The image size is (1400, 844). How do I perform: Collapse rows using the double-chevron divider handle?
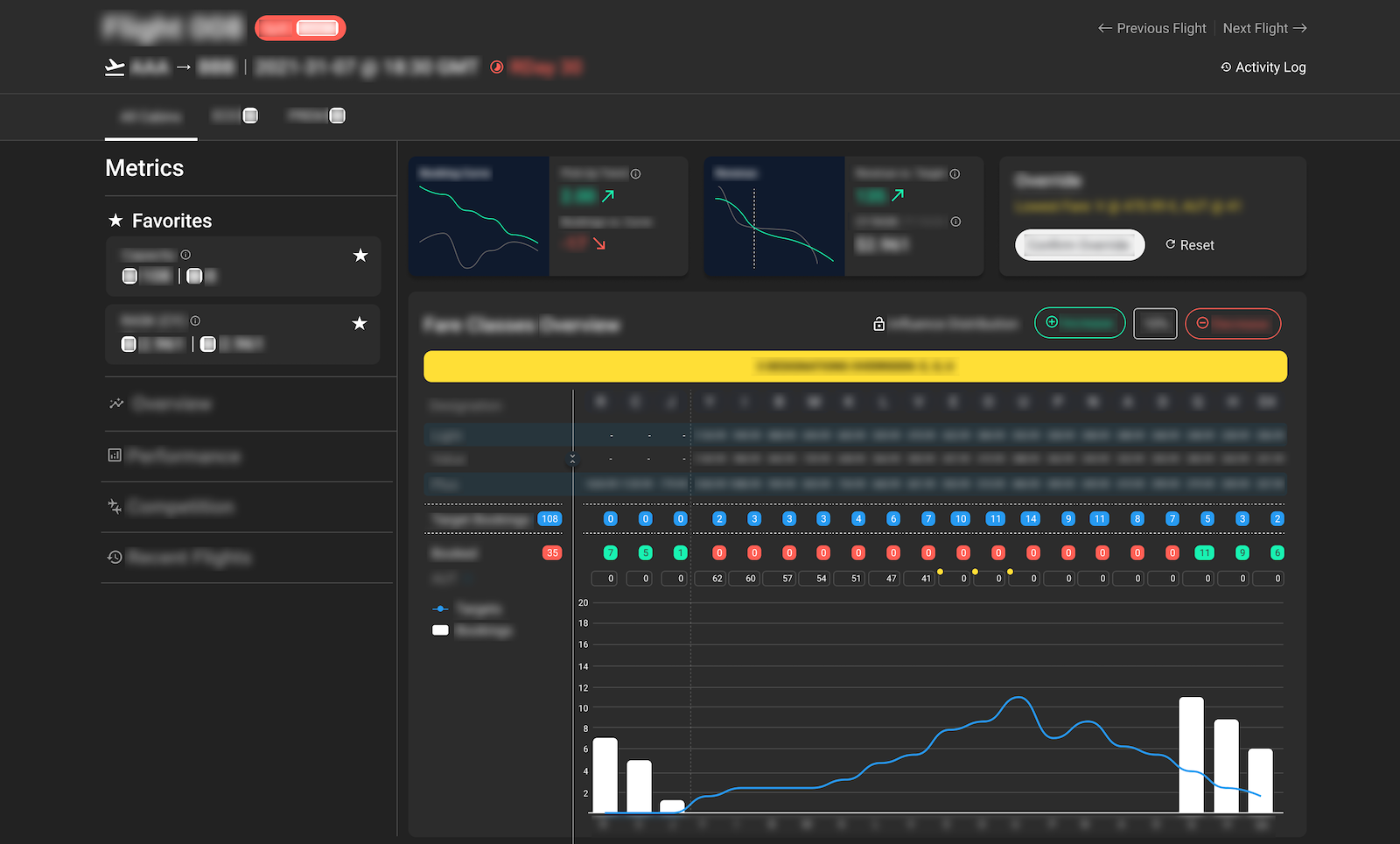[x=573, y=459]
